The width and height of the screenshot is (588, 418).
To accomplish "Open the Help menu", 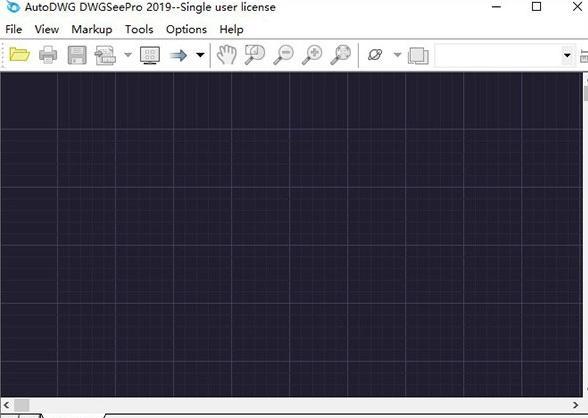I will pyautogui.click(x=231, y=29).
